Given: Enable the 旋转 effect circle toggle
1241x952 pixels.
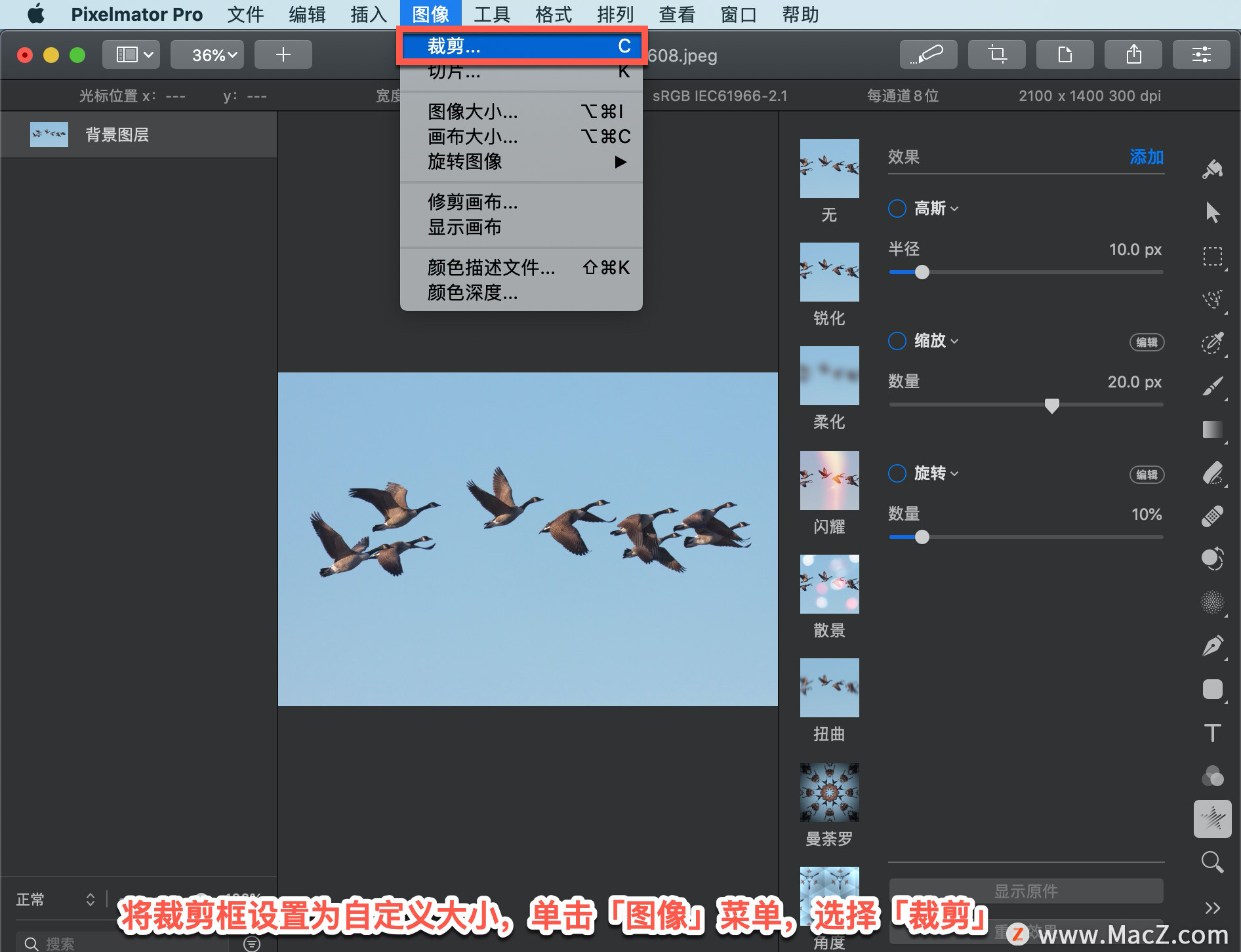Looking at the screenshot, I should coord(897,473).
